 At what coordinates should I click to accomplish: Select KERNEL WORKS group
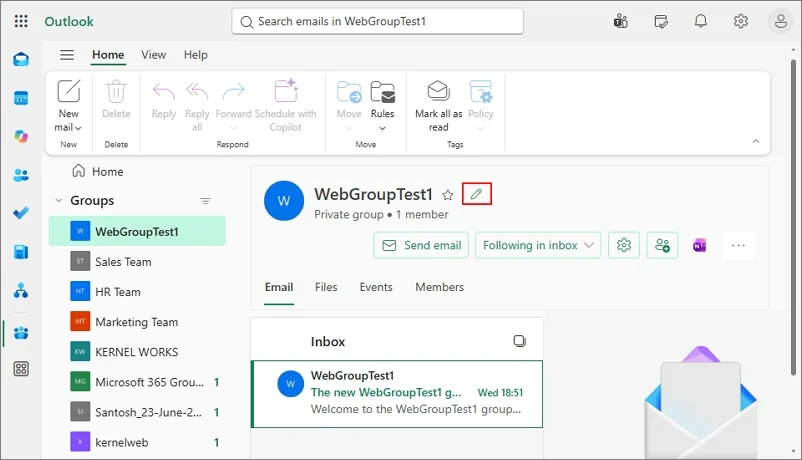(x=137, y=352)
